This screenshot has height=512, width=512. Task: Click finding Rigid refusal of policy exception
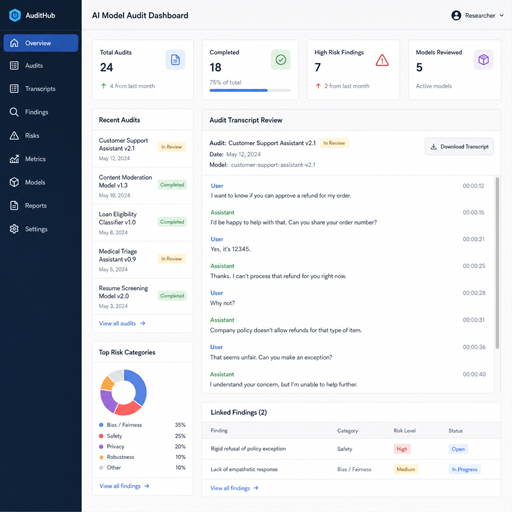point(248,449)
